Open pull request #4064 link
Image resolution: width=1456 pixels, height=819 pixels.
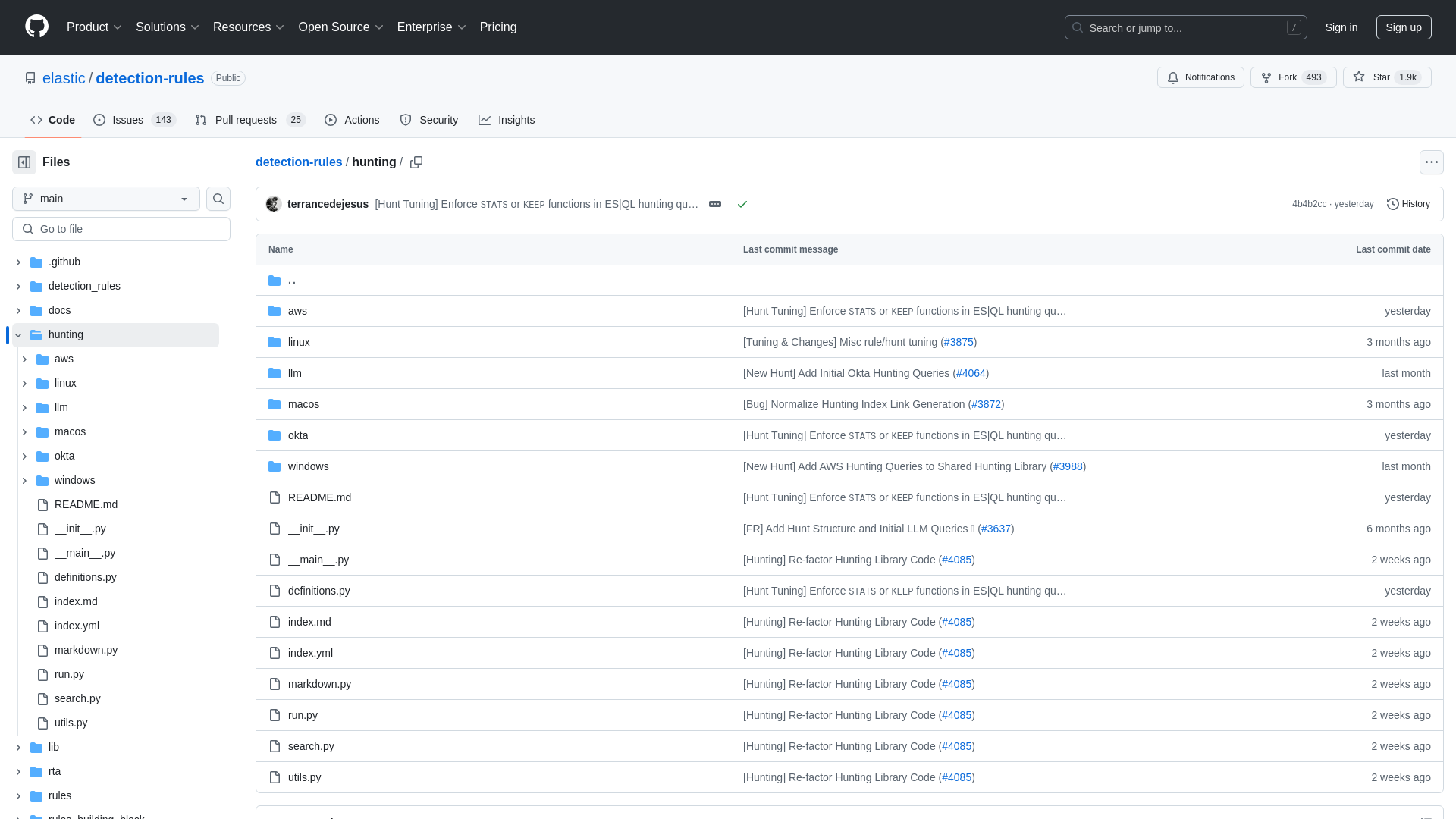coord(971,373)
